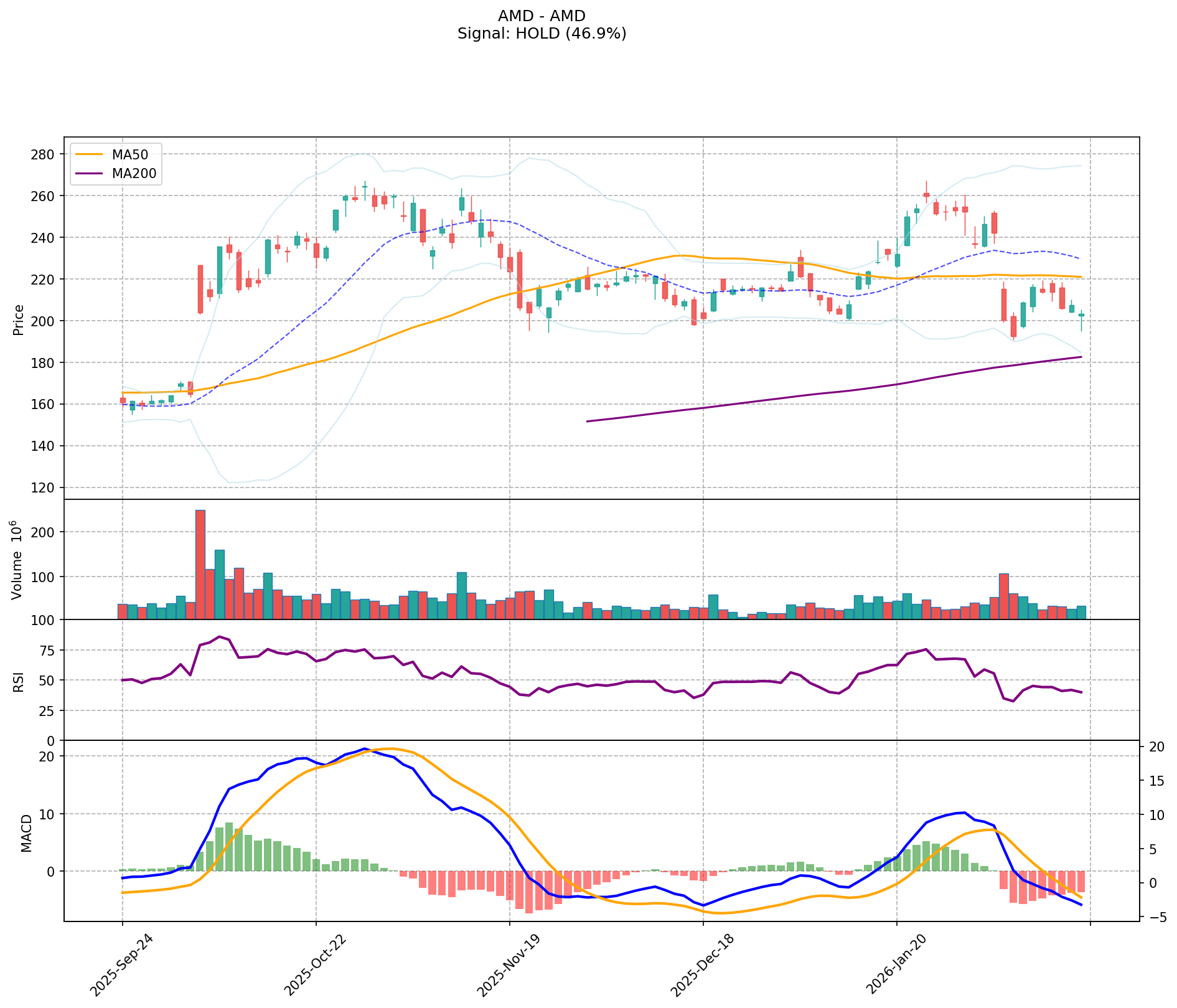
Task: Click the Price axis label
Action: [x=19, y=319]
